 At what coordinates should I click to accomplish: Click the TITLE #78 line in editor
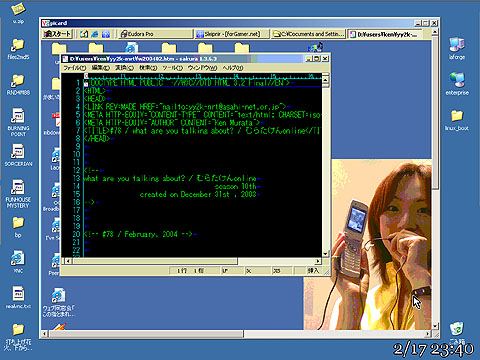[202, 131]
